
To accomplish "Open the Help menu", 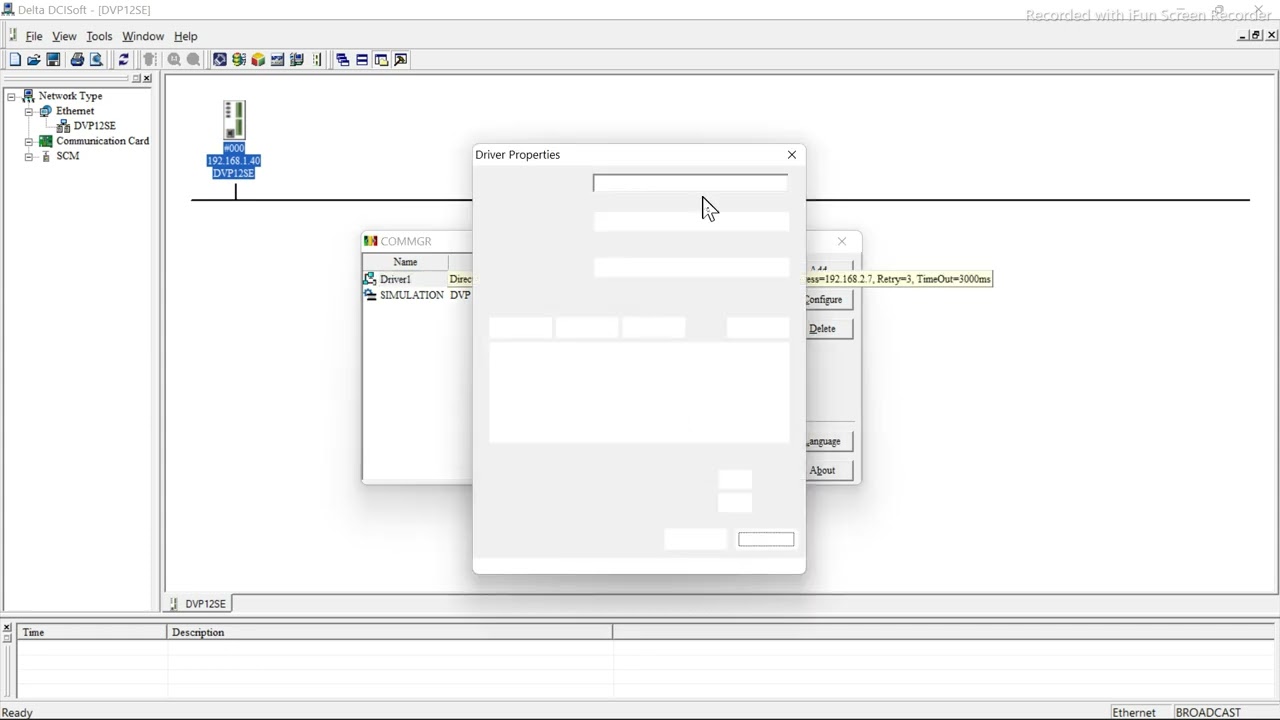I will click(x=186, y=36).
